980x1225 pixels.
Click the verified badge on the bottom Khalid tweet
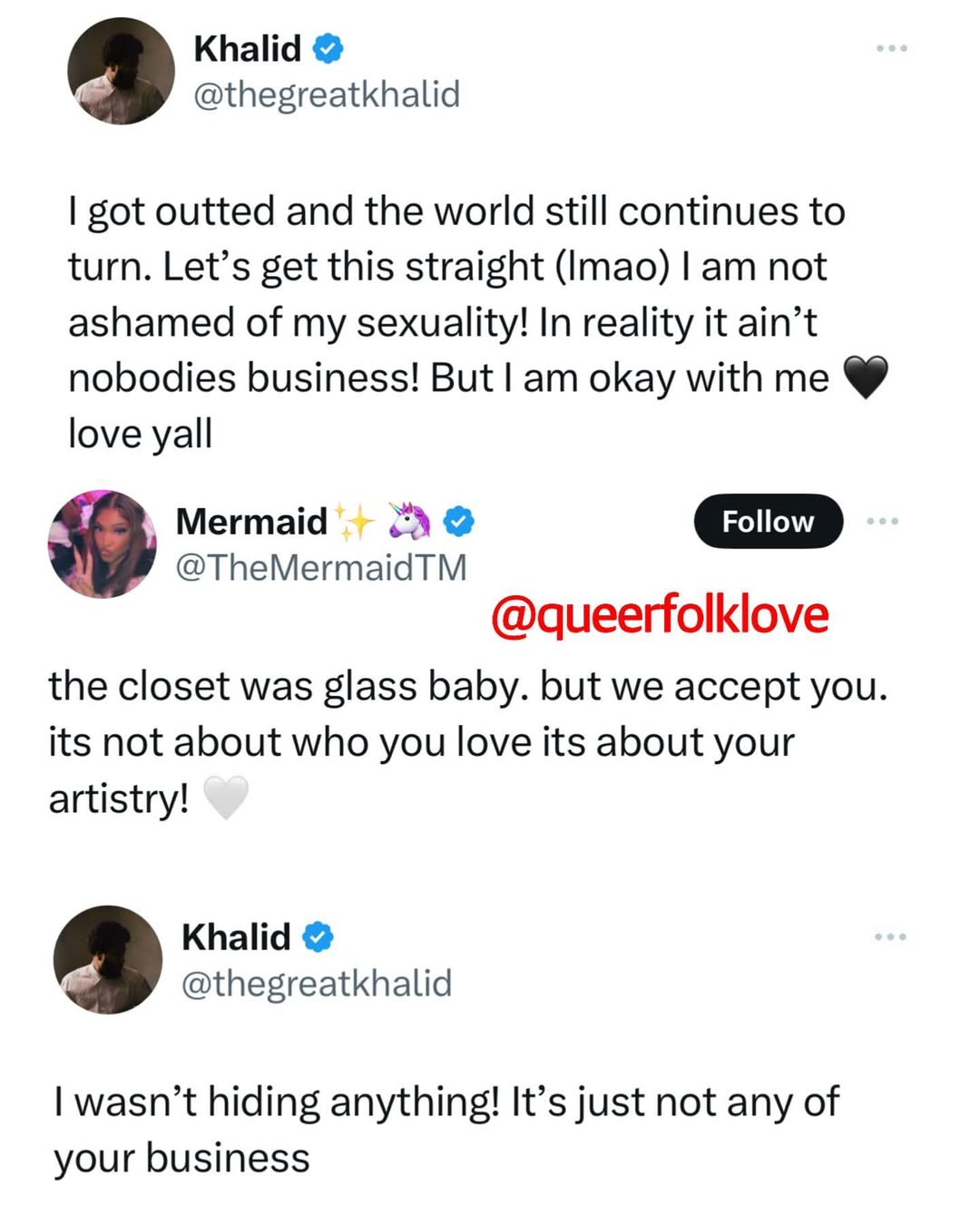pyautogui.click(x=318, y=938)
